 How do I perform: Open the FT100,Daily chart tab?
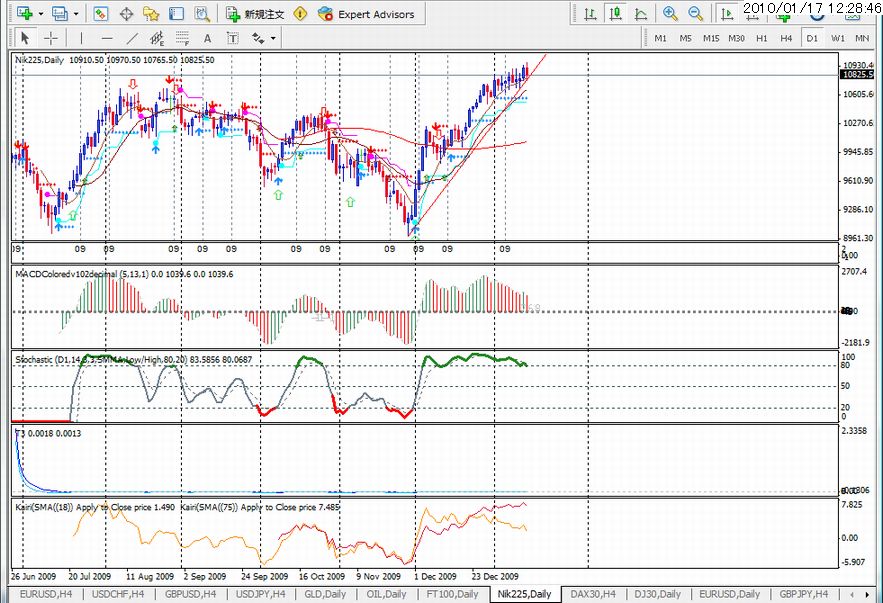pyautogui.click(x=452, y=594)
